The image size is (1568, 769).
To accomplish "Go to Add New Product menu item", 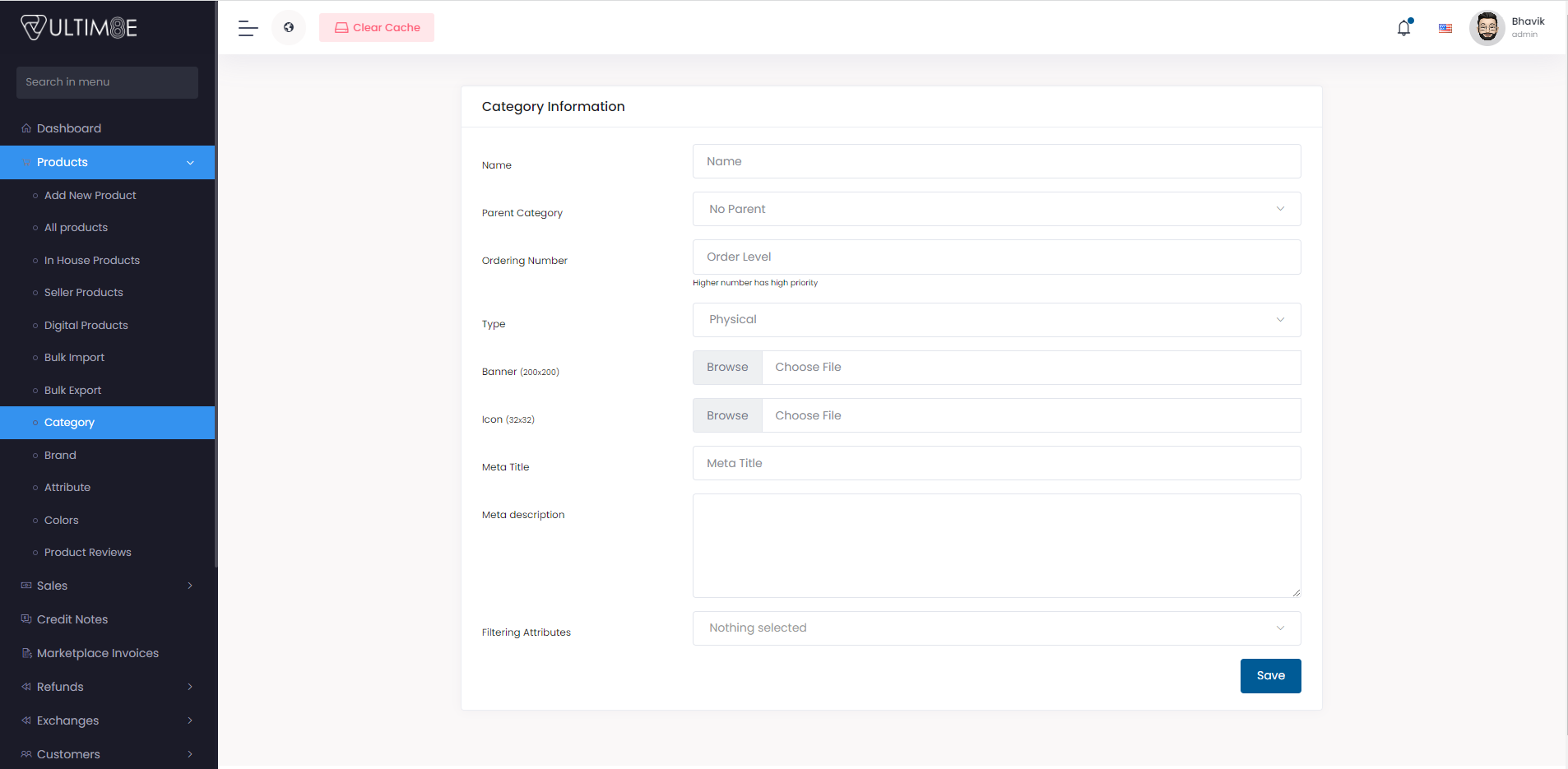I will coord(90,195).
